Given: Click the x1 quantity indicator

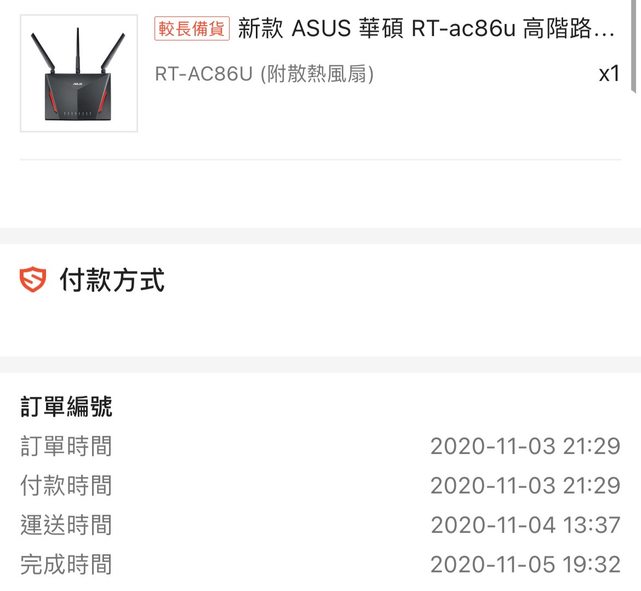Looking at the screenshot, I should pos(608,74).
